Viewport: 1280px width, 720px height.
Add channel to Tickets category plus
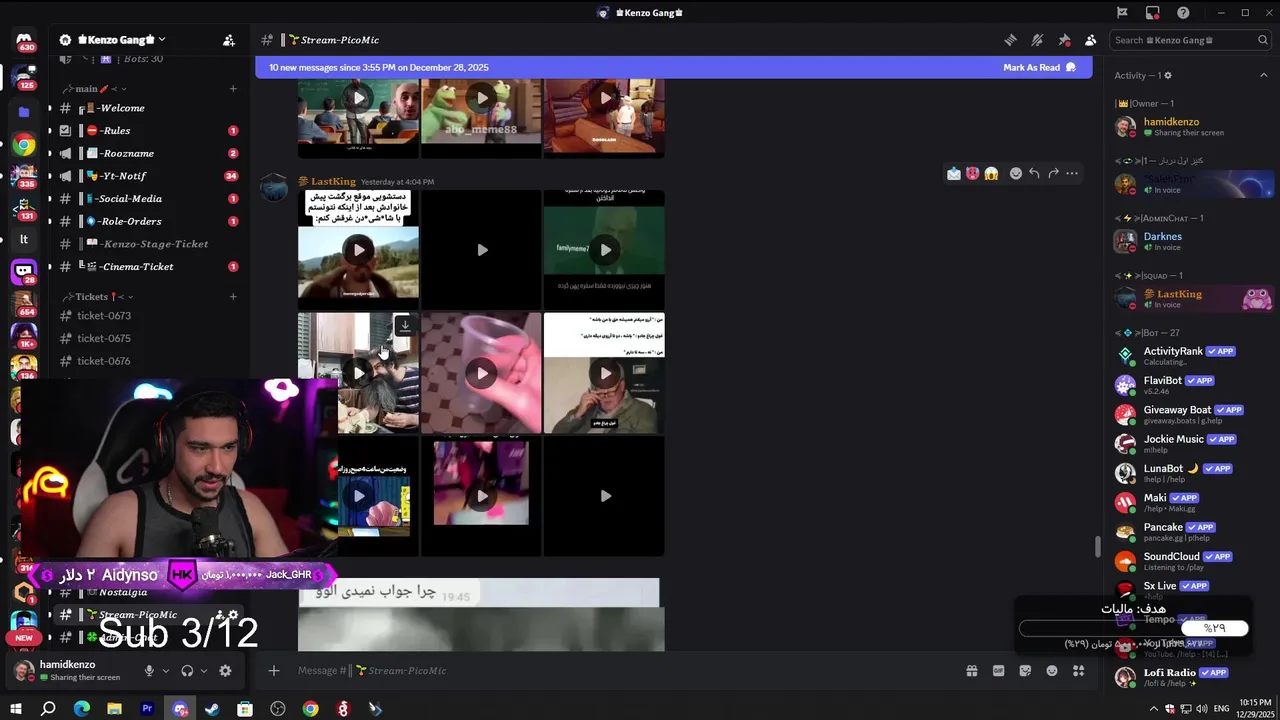click(x=233, y=297)
